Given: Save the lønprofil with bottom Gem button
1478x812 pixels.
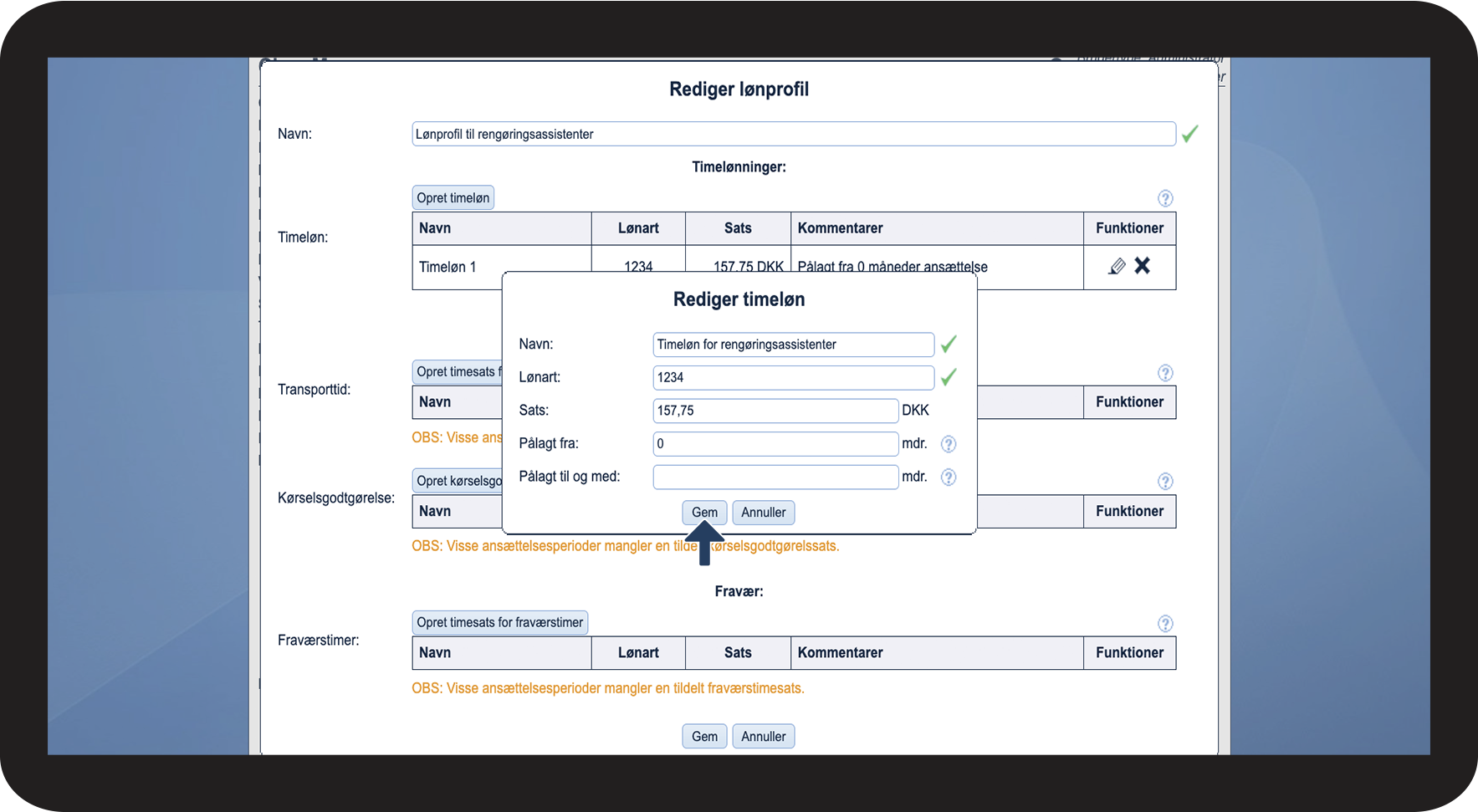Looking at the screenshot, I should click(x=703, y=737).
